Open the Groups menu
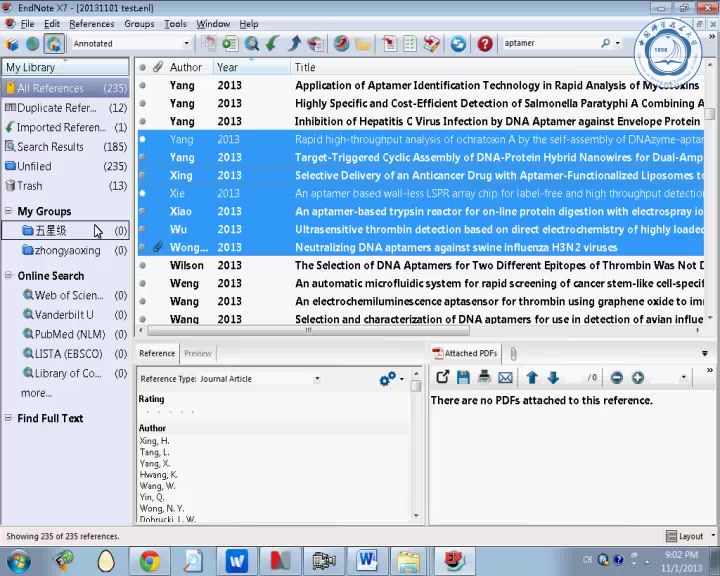The height and width of the screenshot is (576, 720). 139,24
